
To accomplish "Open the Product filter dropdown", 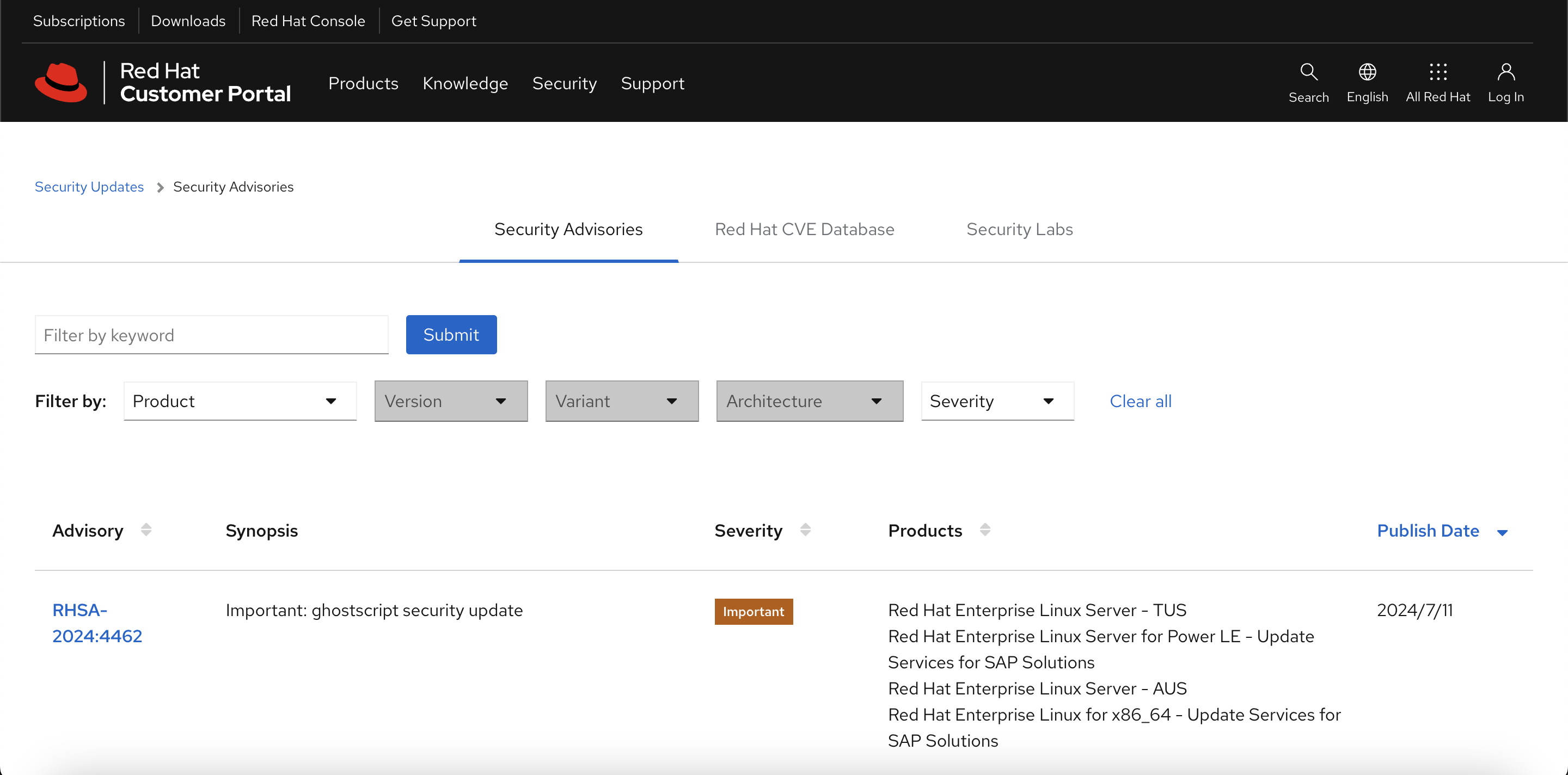I will click(240, 401).
